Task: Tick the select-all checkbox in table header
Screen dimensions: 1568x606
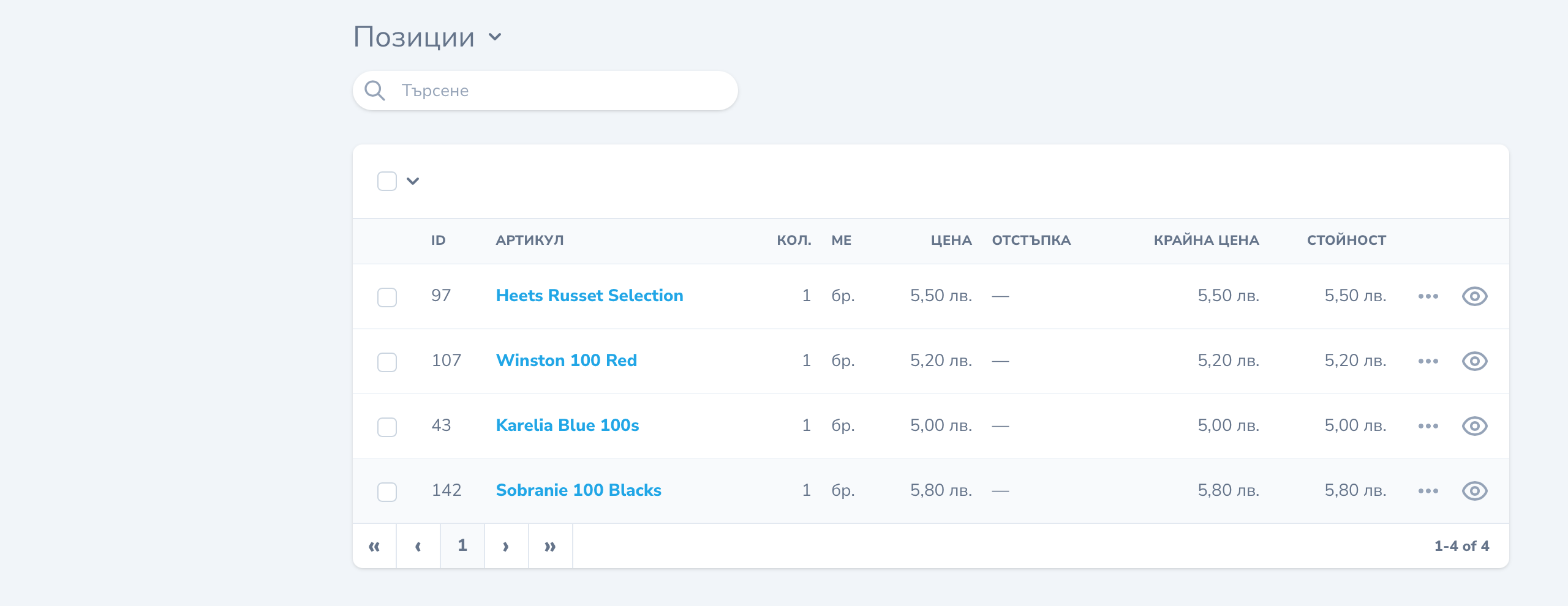Action: coord(387,181)
